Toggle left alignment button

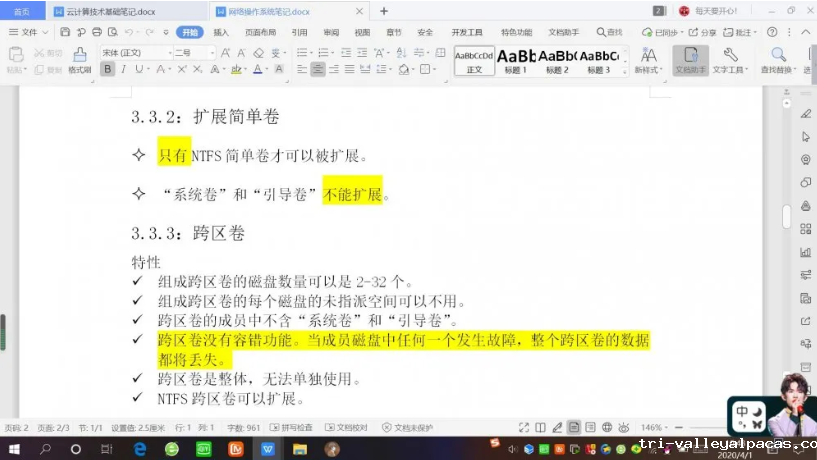[x=302, y=69]
